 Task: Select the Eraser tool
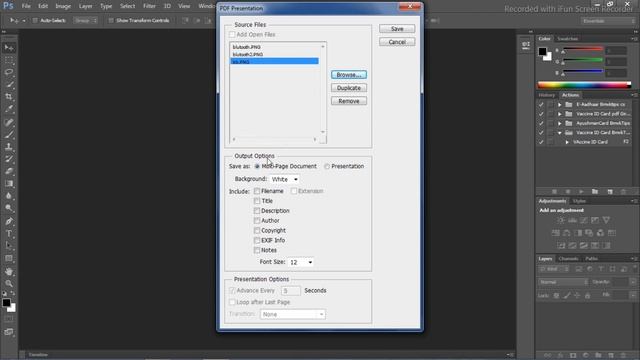pyautogui.click(x=9, y=171)
